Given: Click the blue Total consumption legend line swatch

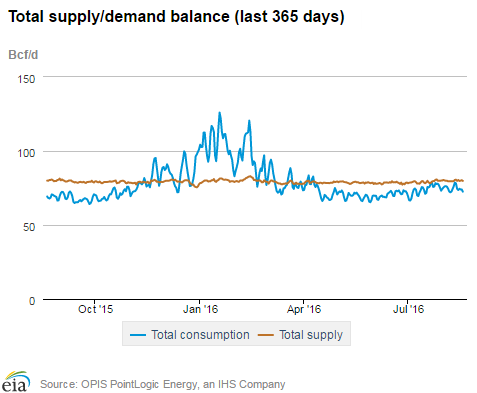Looking at the screenshot, I should 138,335.
